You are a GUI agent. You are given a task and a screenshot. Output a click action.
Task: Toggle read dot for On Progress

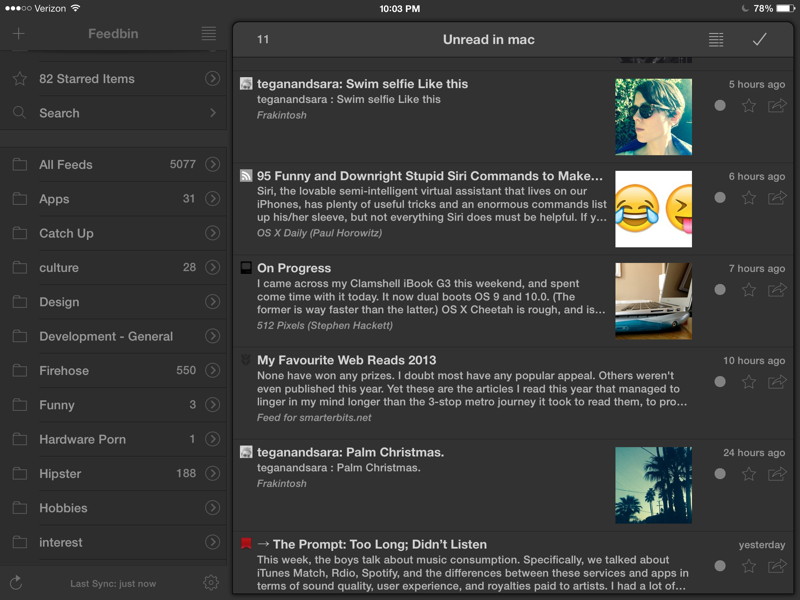coord(720,290)
